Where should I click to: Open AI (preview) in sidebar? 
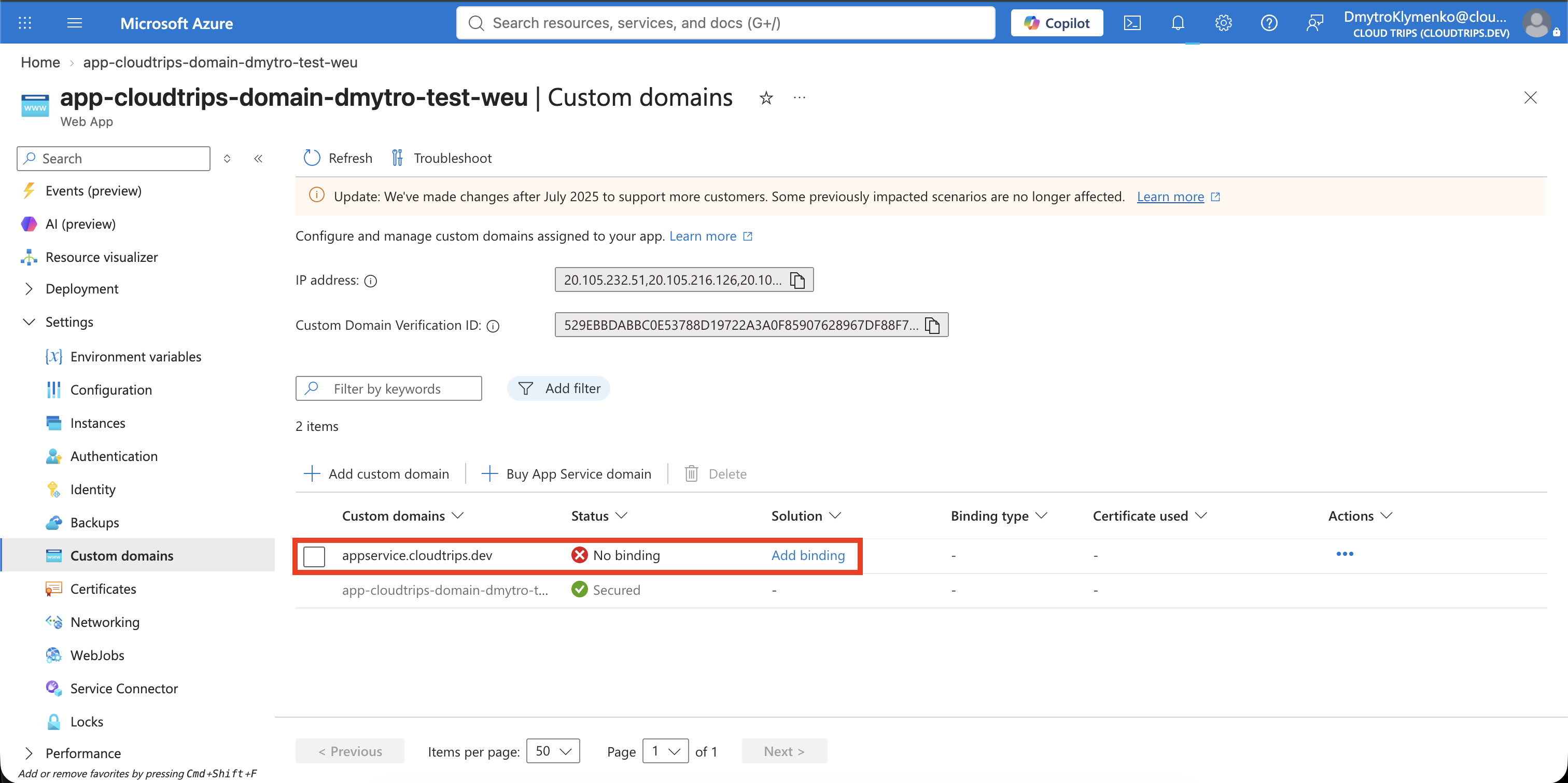click(80, 224)
